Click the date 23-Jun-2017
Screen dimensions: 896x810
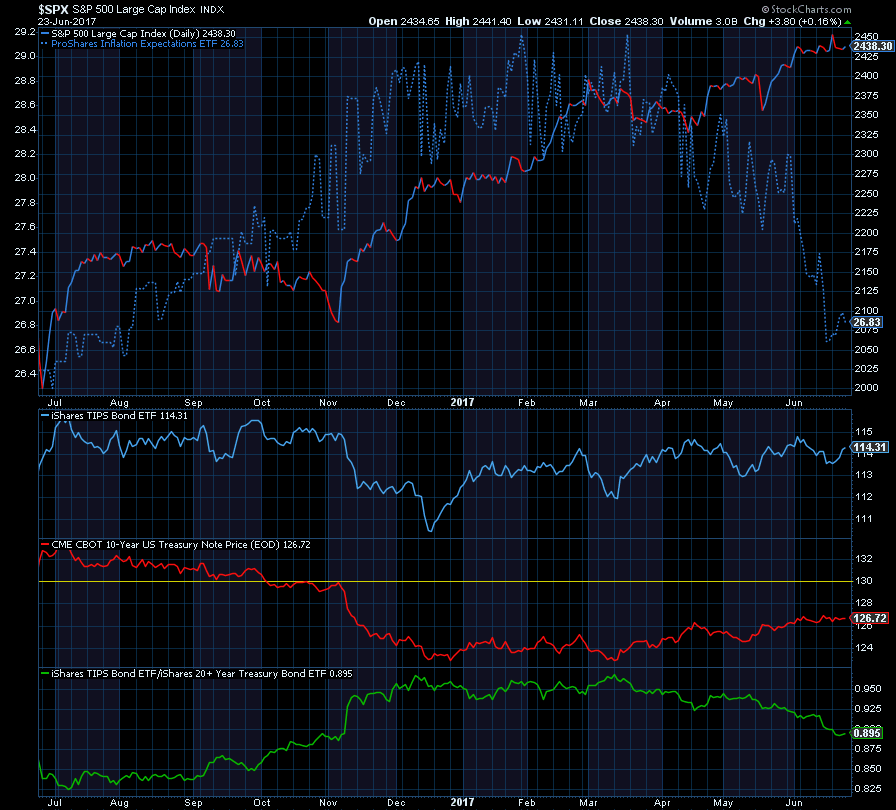coord(67,21)
